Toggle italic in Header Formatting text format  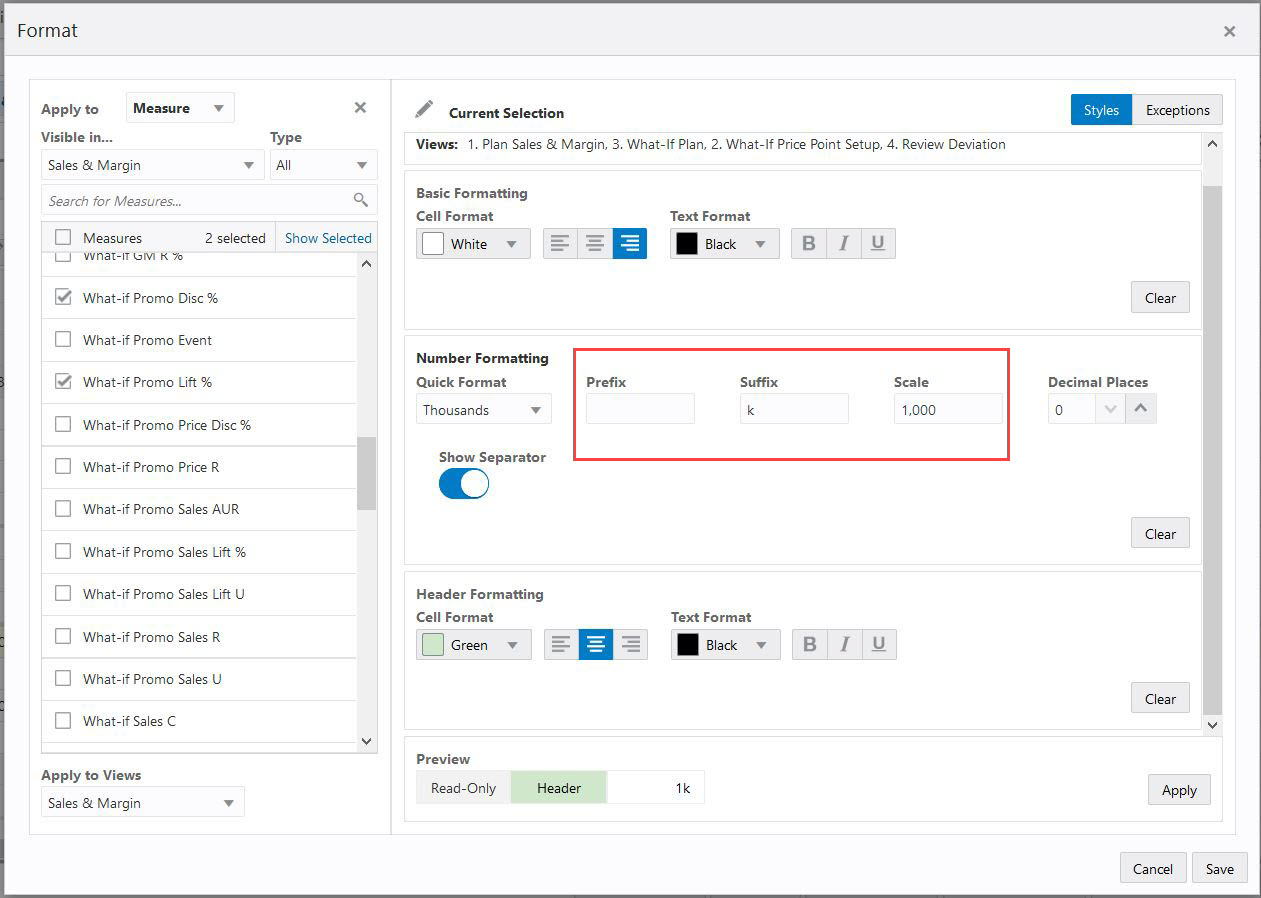click(x=844, y=645)
